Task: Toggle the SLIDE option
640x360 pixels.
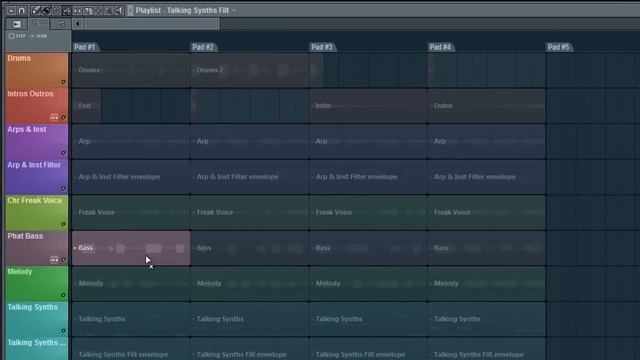Action: 40,36
